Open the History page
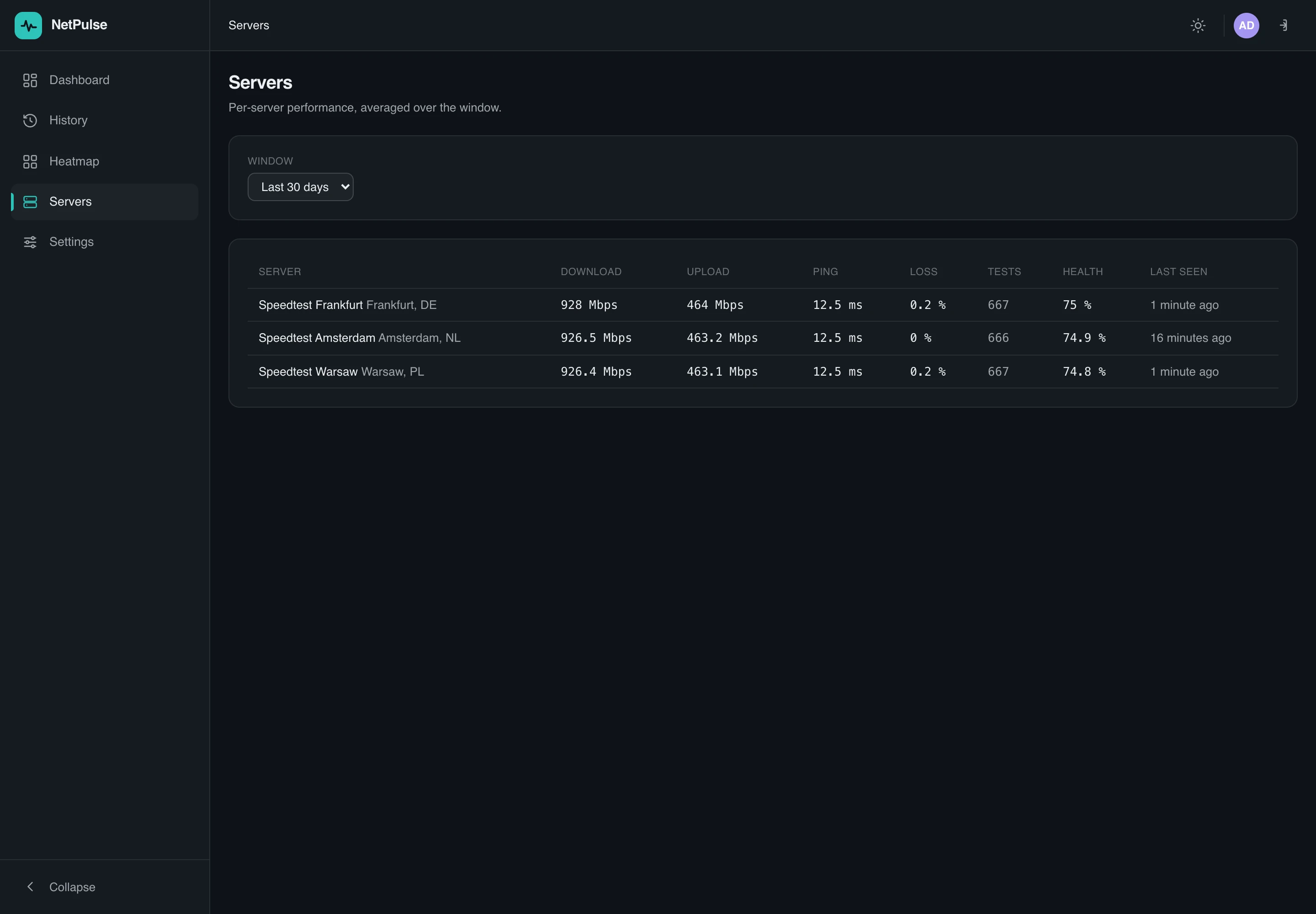The width and height of the screenshot is (1316, 914). [105, 120]
